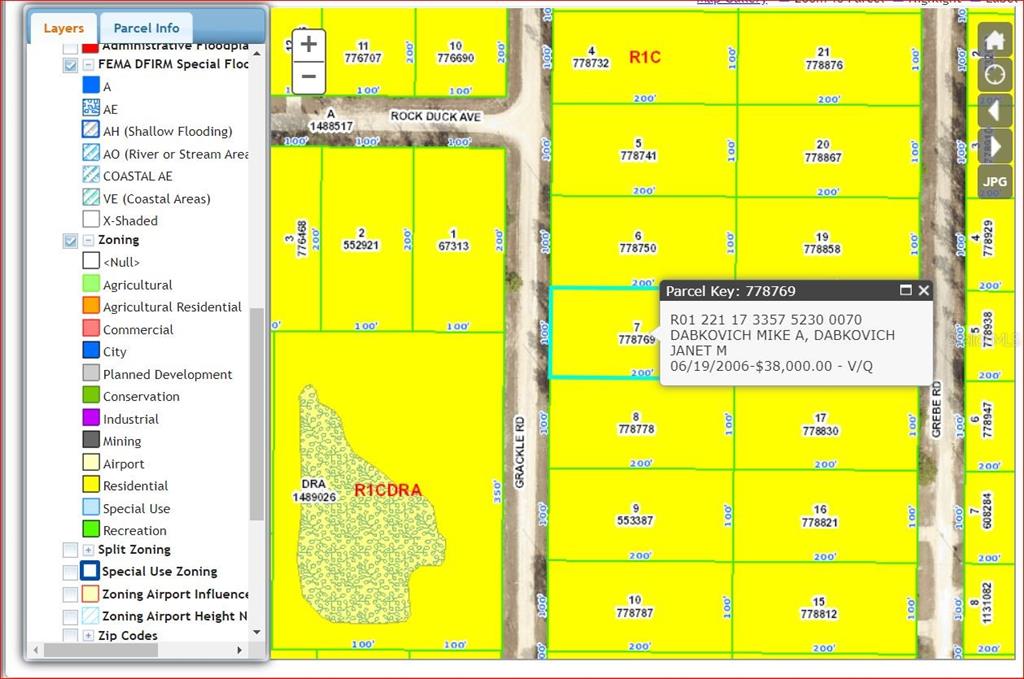This screenshot has width=1024, height=679.
Task: Zoom out with the minus button
Action: pyautogui.click(x=309, y=77)
